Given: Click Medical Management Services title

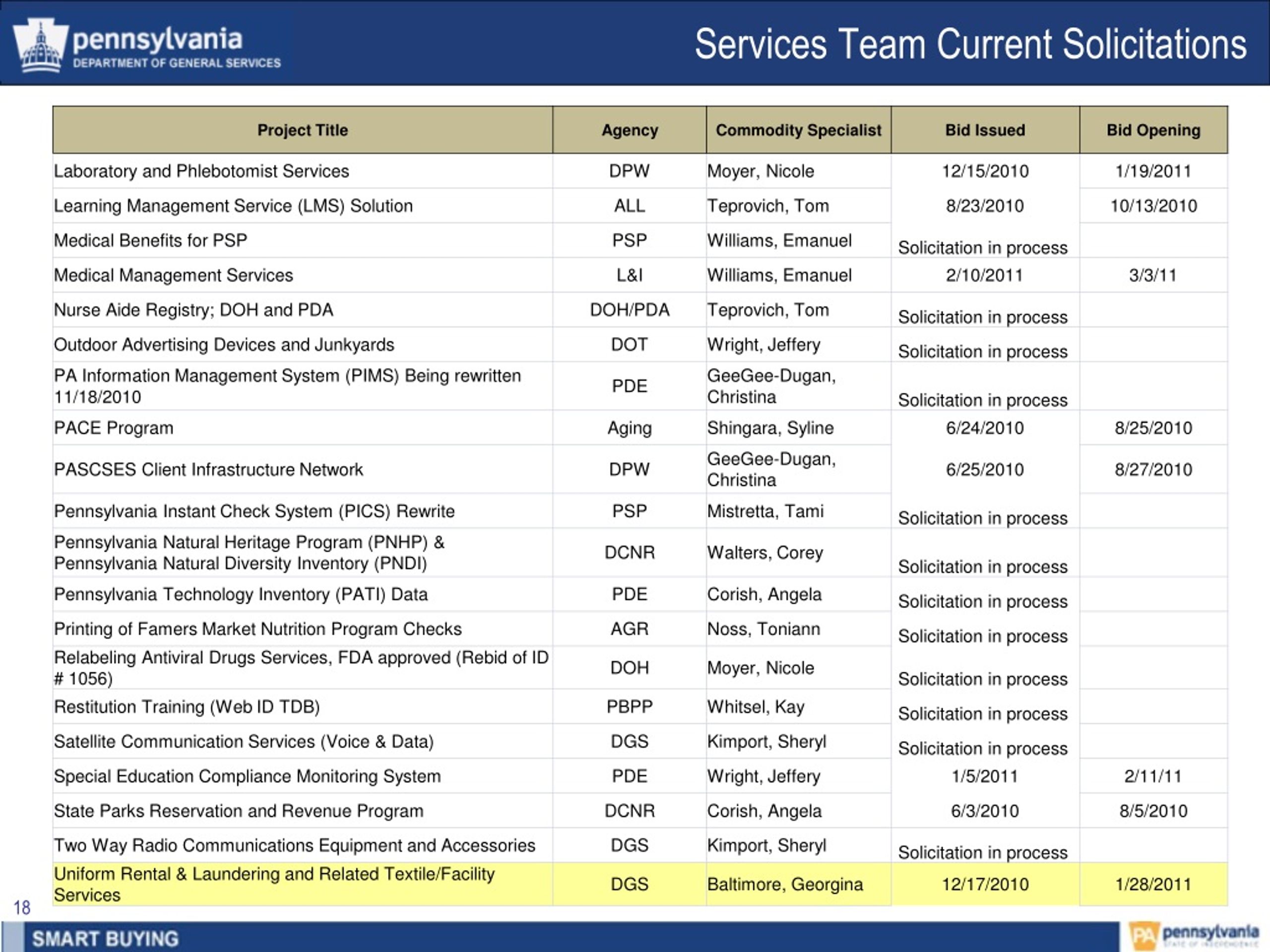Looking at the screenshot, I should (174, 275).
